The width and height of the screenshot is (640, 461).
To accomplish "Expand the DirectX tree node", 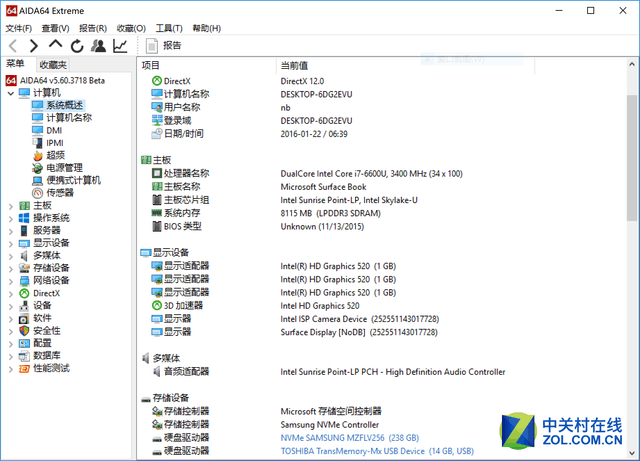I will (11, 294).
